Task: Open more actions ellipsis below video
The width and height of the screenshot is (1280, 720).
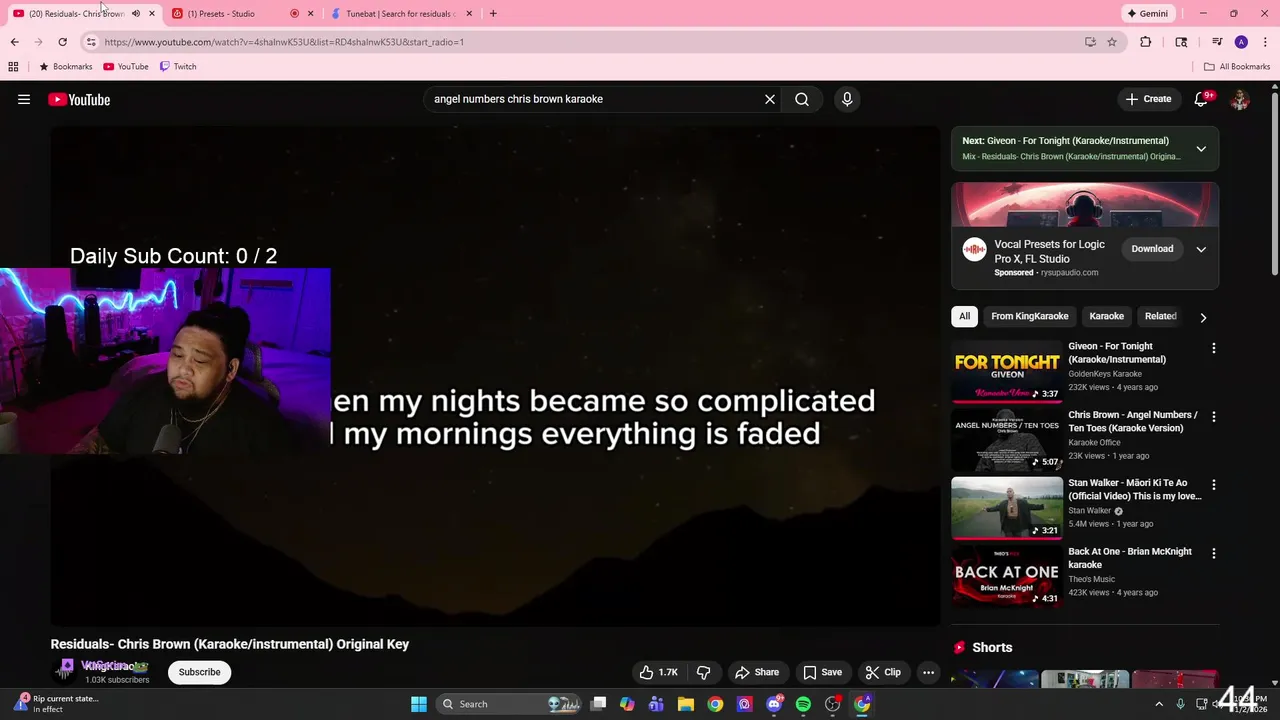Action: pyautogui.click(x=928, y=672)
